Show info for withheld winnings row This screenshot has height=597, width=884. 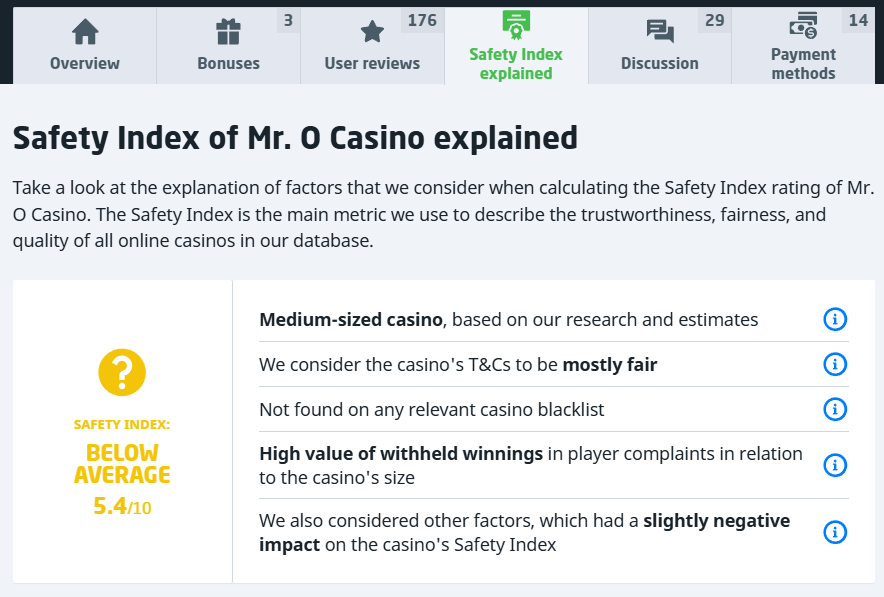pos(834,465)
